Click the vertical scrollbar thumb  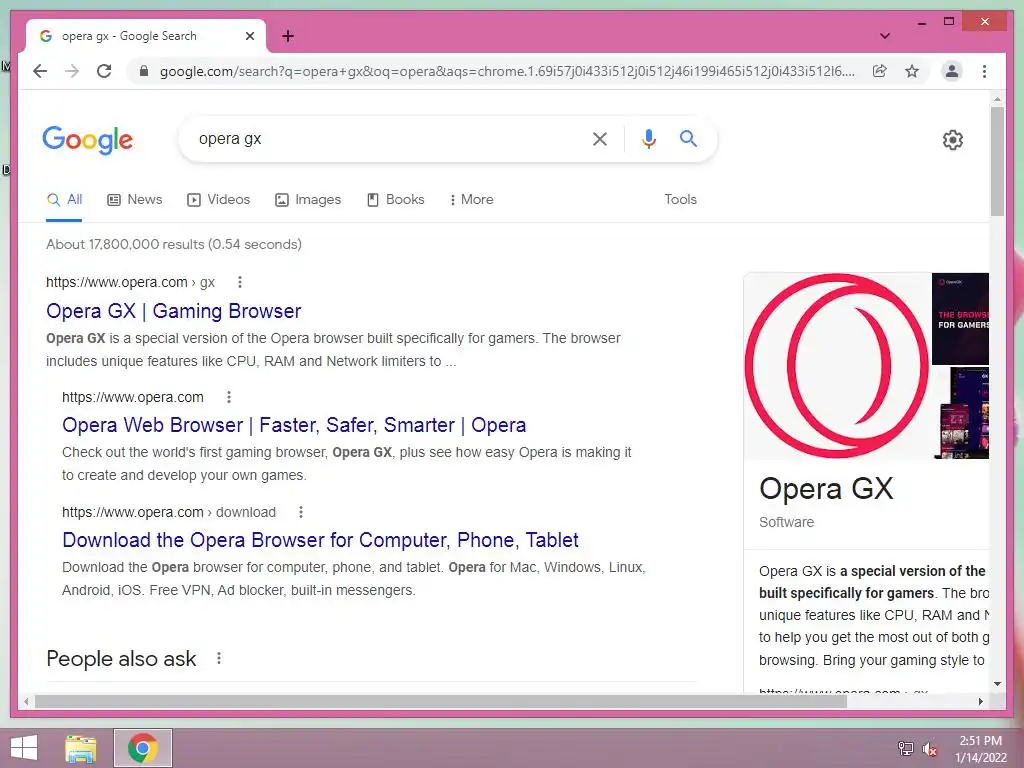997,161
